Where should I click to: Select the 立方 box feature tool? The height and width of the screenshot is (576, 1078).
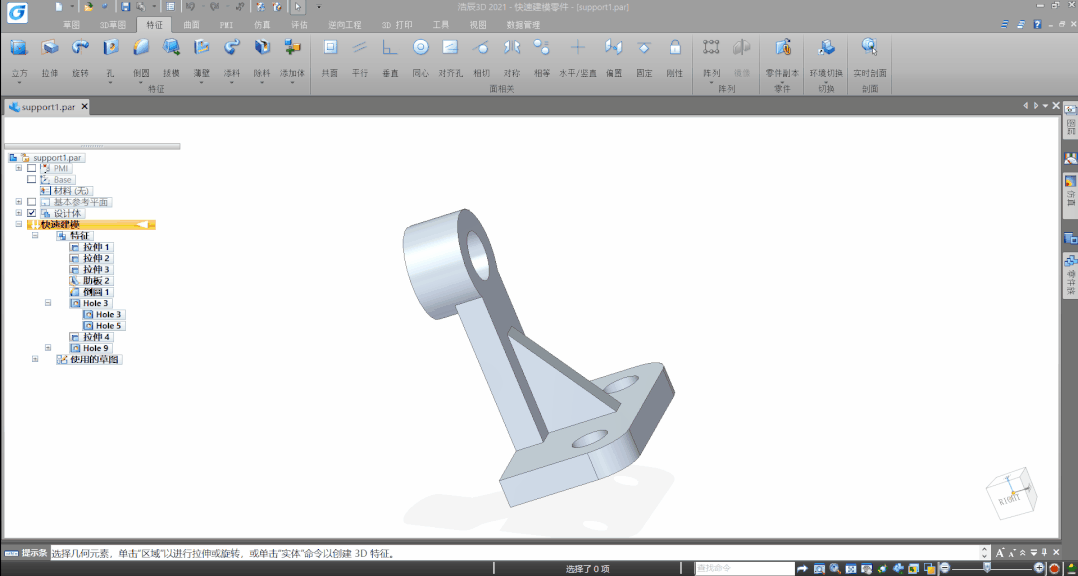tap(19, 56)
